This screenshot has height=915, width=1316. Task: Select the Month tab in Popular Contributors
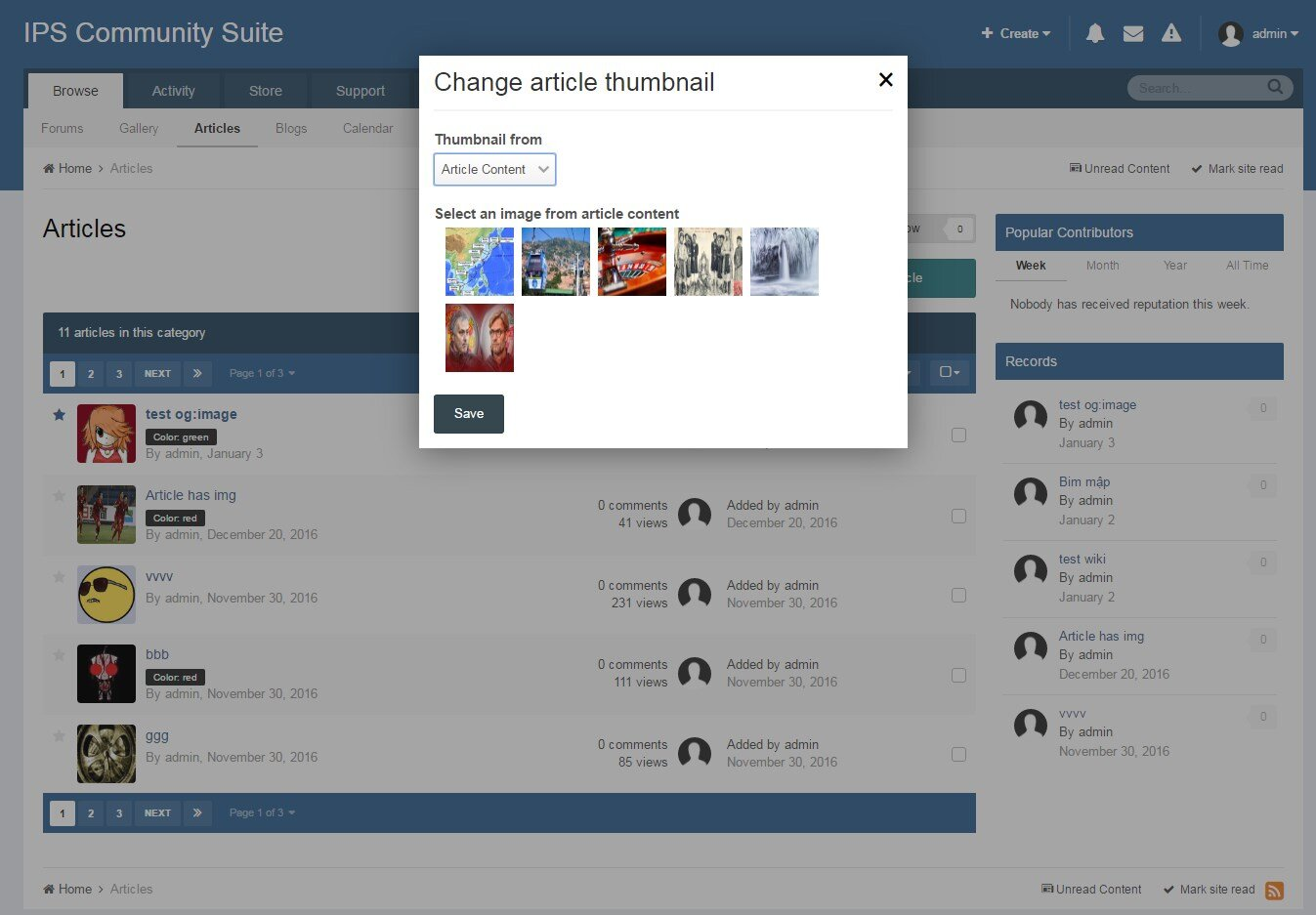(x=1102, y=266)
